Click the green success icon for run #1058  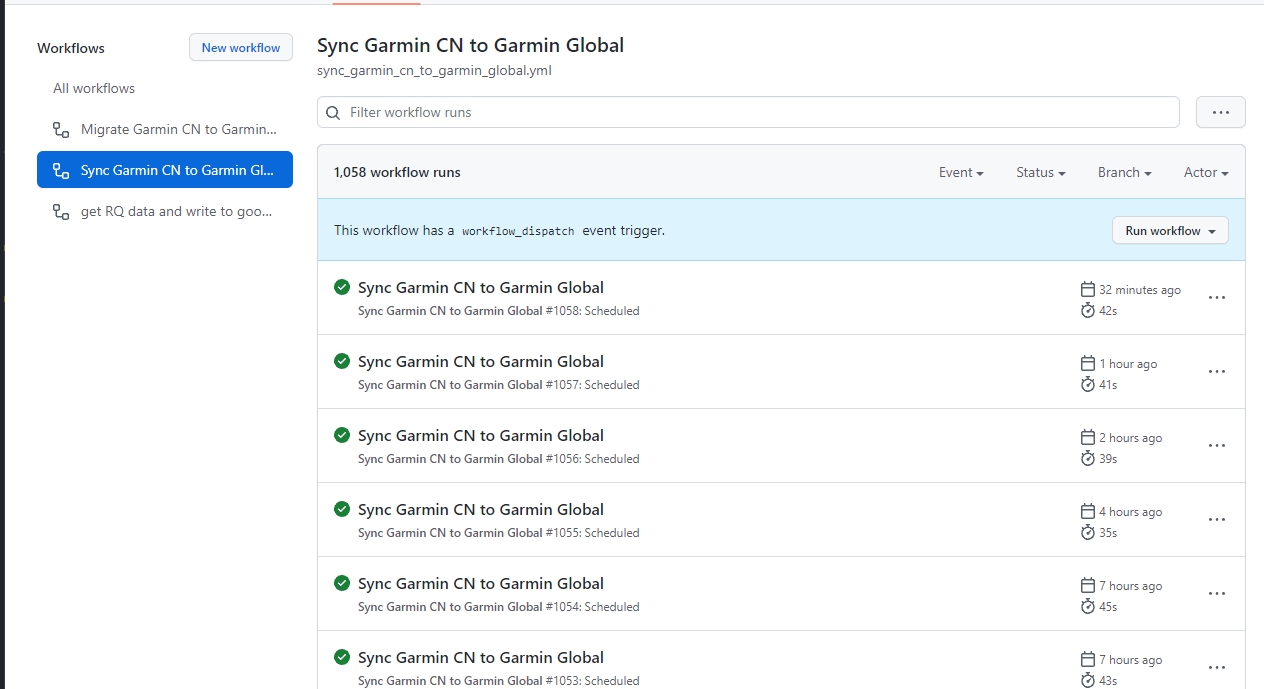(x=342, y=287)
